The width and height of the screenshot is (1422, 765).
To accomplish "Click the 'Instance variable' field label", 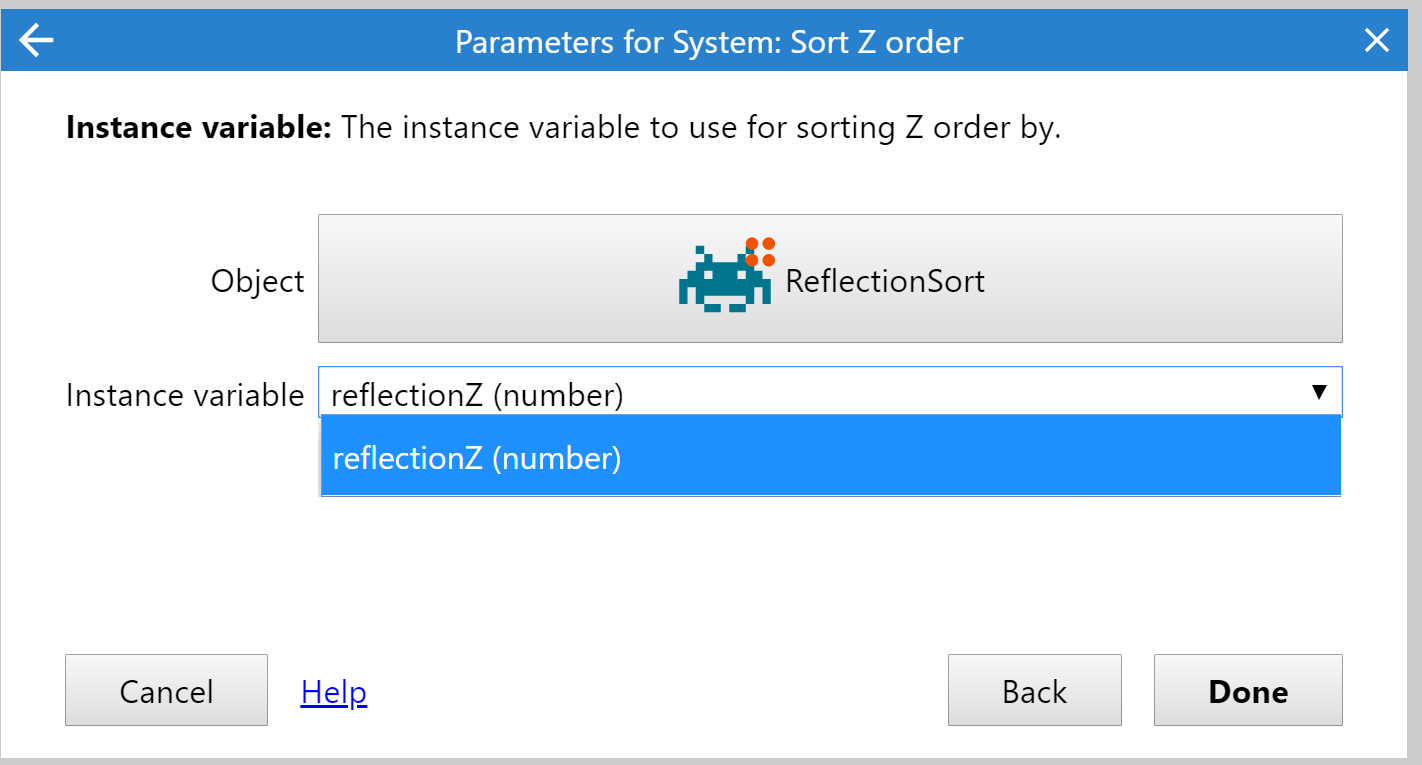I will point(185,395).
